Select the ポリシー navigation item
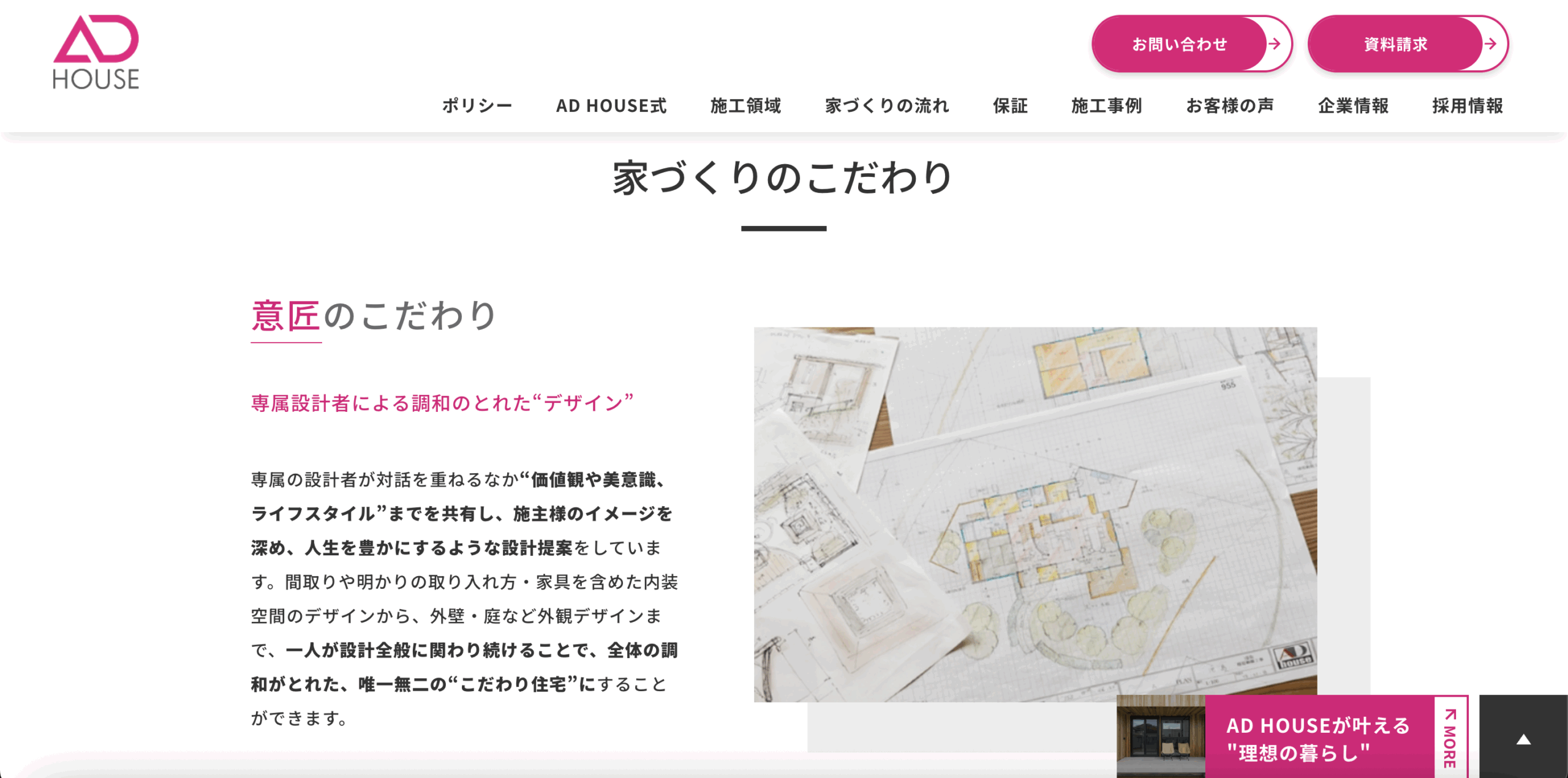Image resolution: width=1568 pixels, height=778 pixels. [x=477, y=105]
